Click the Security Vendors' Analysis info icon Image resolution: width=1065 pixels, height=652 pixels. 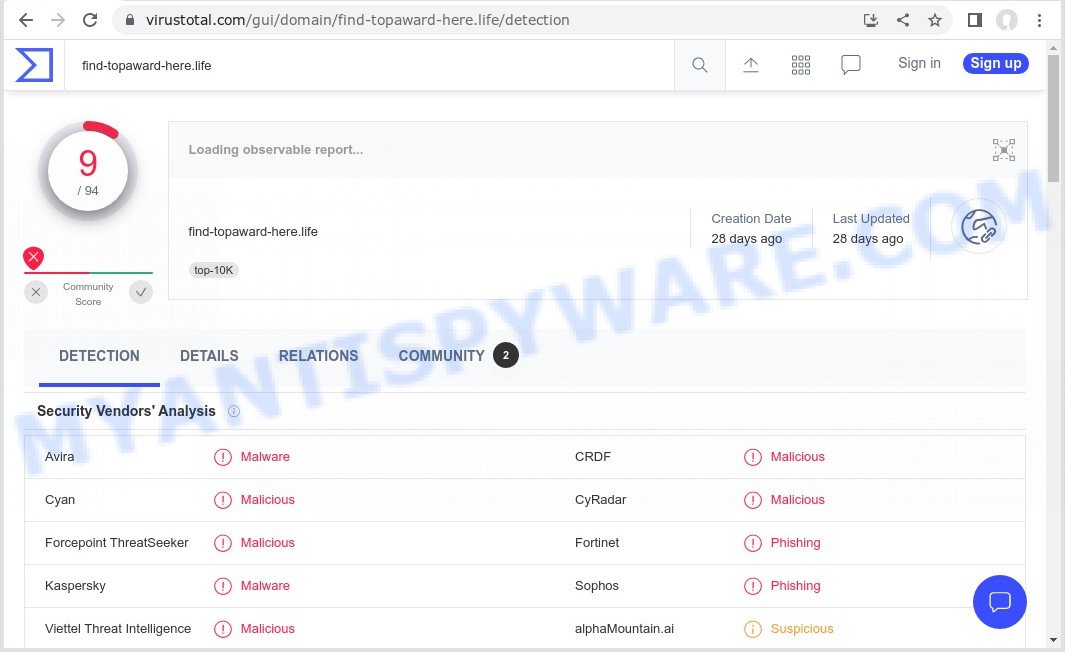(234, 411)
